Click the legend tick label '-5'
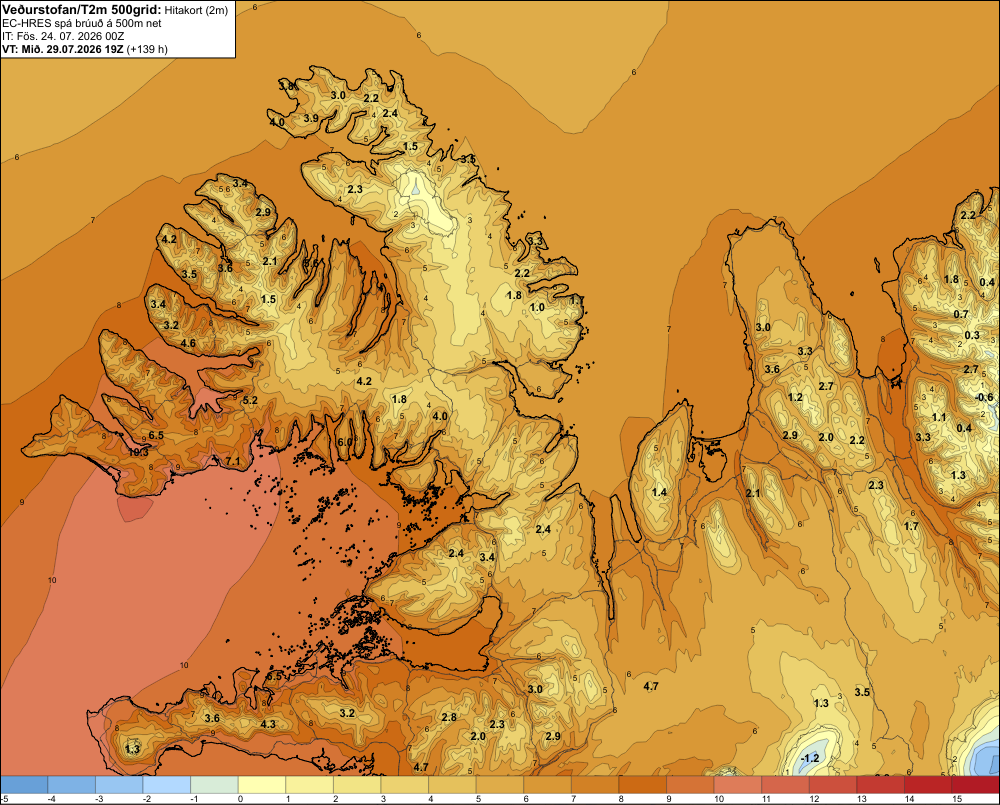The image size is (1000, 805). pos(4,799)
